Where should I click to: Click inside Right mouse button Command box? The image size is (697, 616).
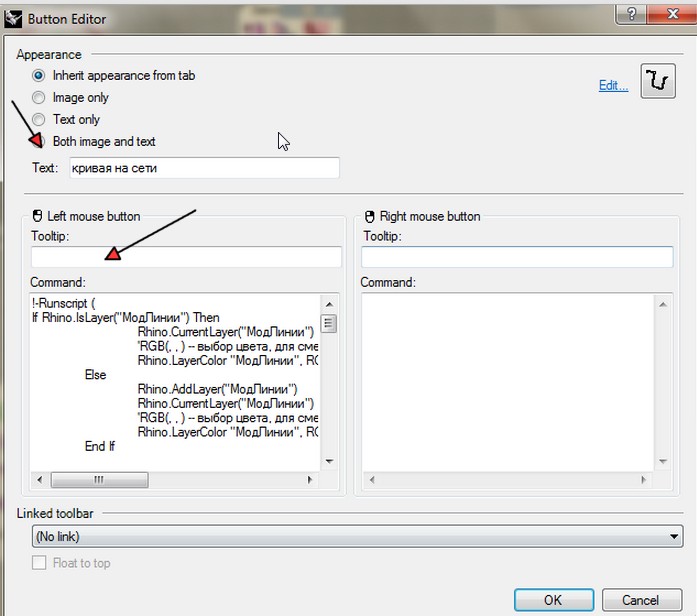pos(508,382)
